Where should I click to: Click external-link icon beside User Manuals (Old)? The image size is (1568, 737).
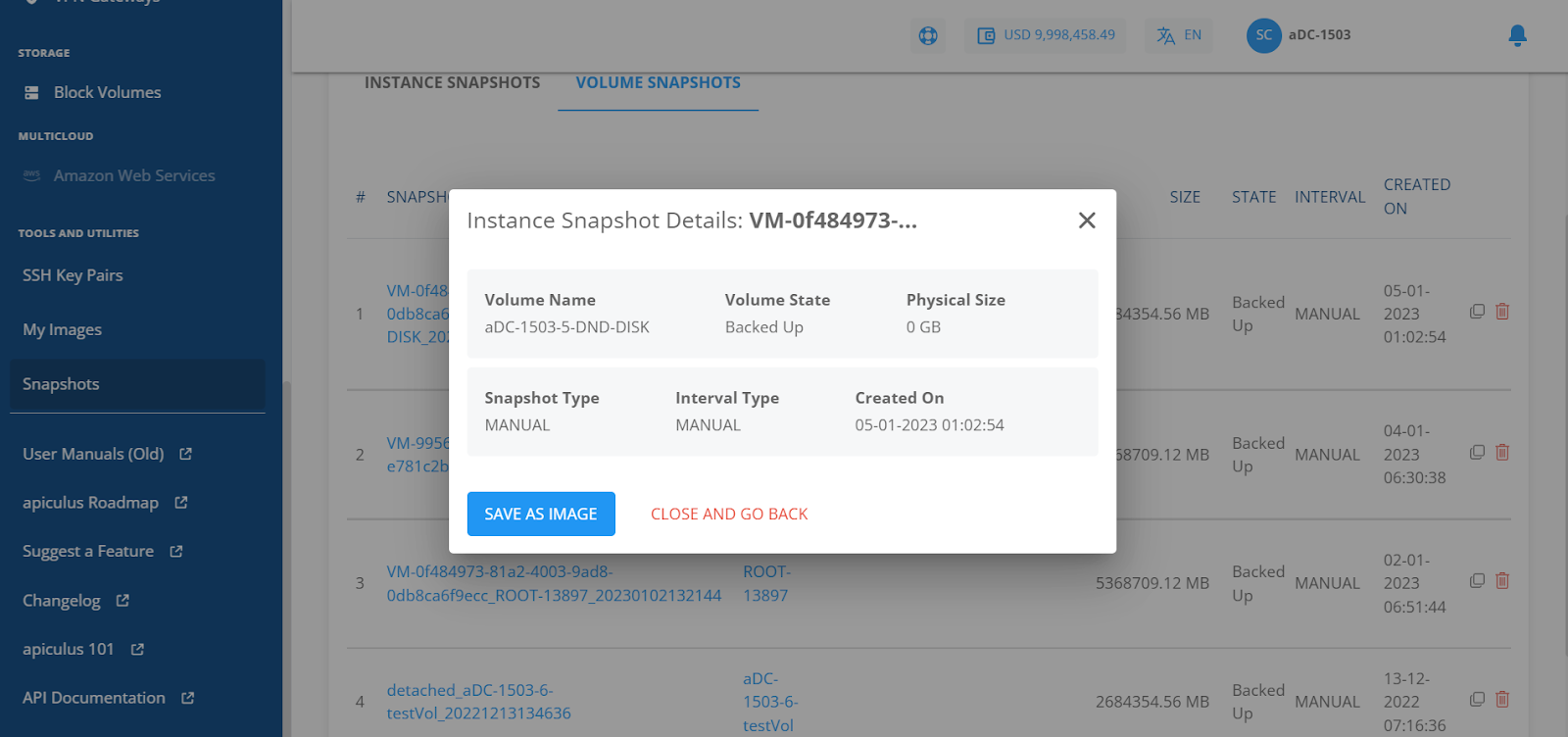[186, 454]
